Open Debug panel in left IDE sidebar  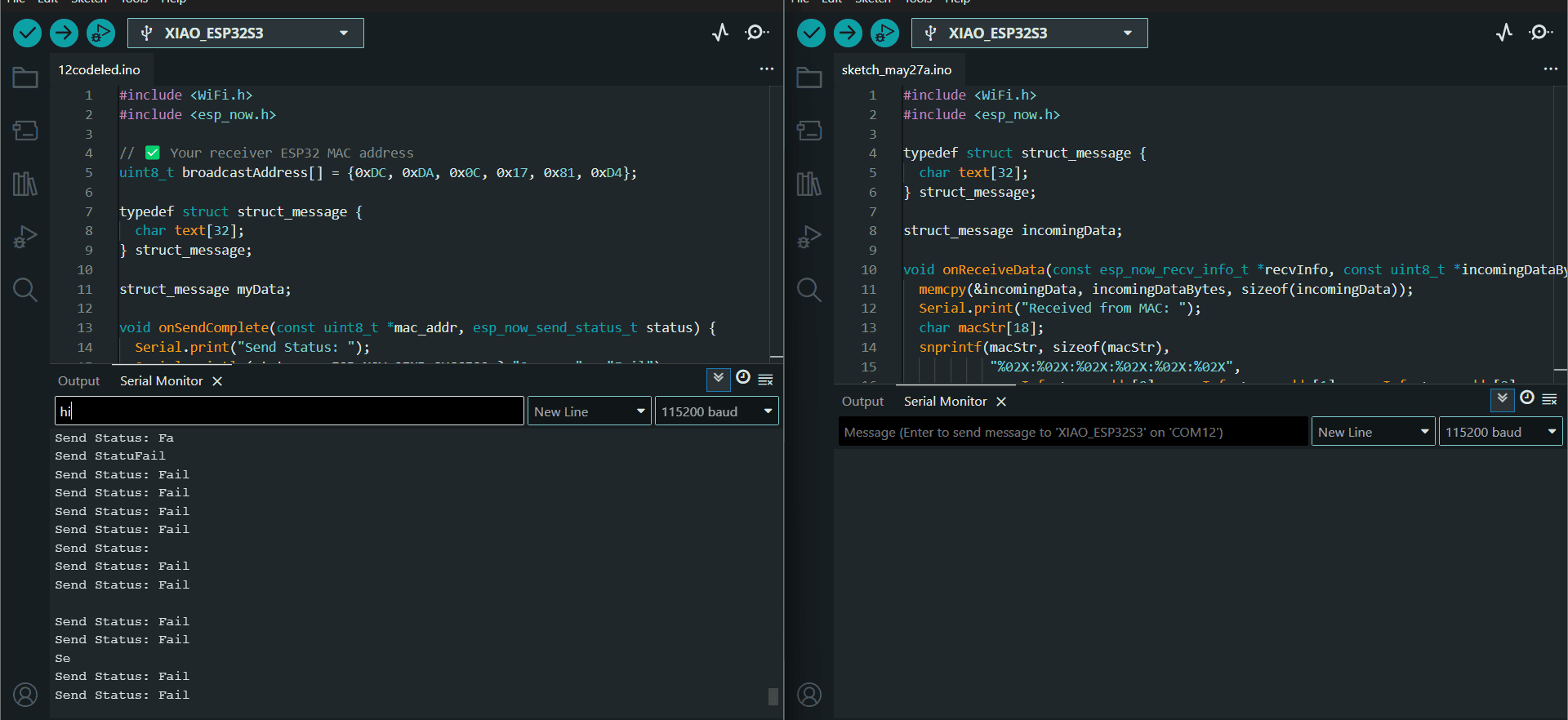25,237
